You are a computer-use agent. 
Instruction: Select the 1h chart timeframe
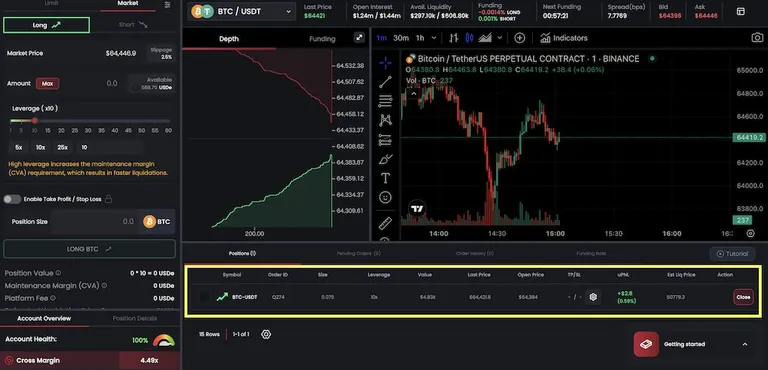tap(420, 38)
